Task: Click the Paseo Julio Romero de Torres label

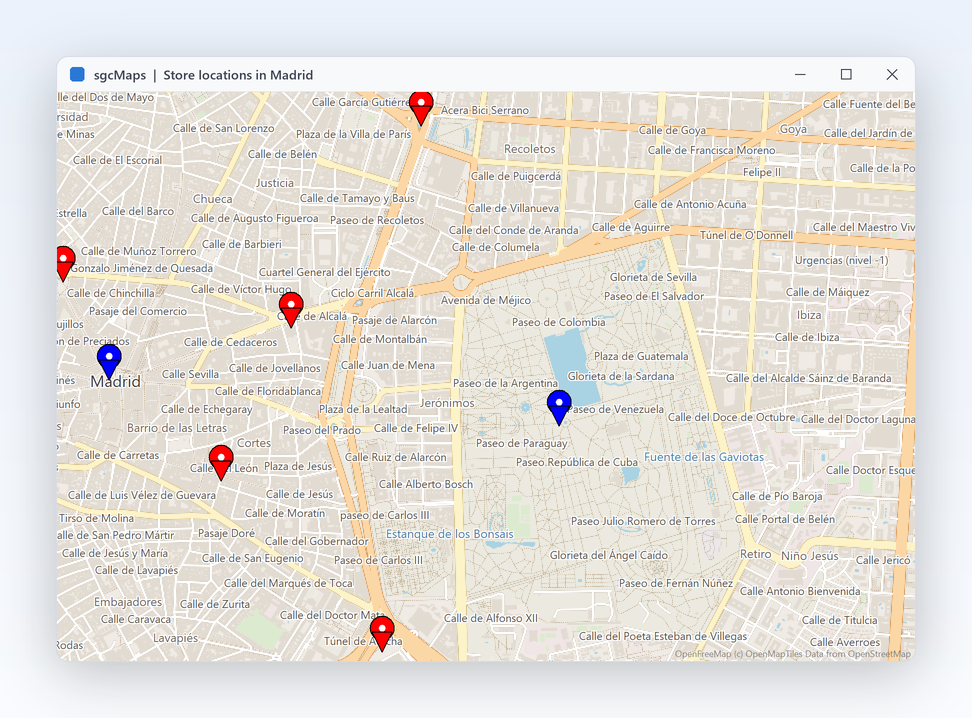Action: [643, 521]
